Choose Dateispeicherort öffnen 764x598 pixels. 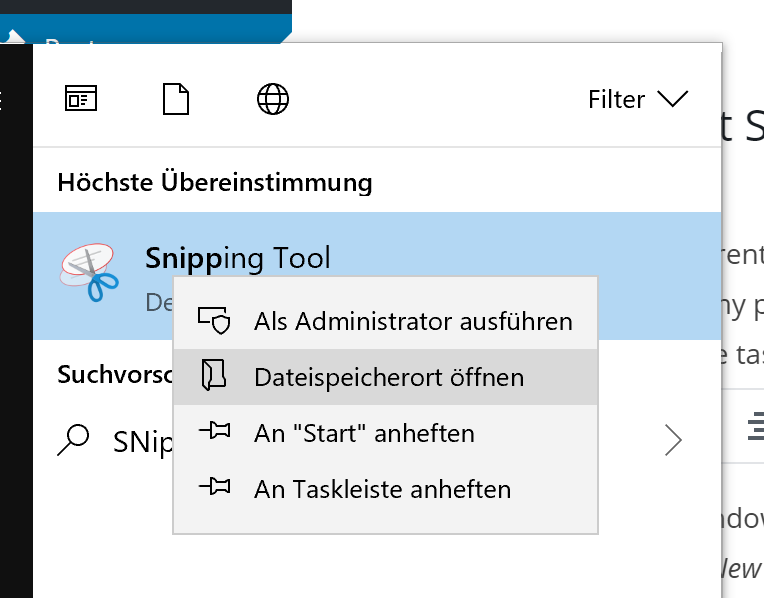pyautogui.click(x=385, y=377)
